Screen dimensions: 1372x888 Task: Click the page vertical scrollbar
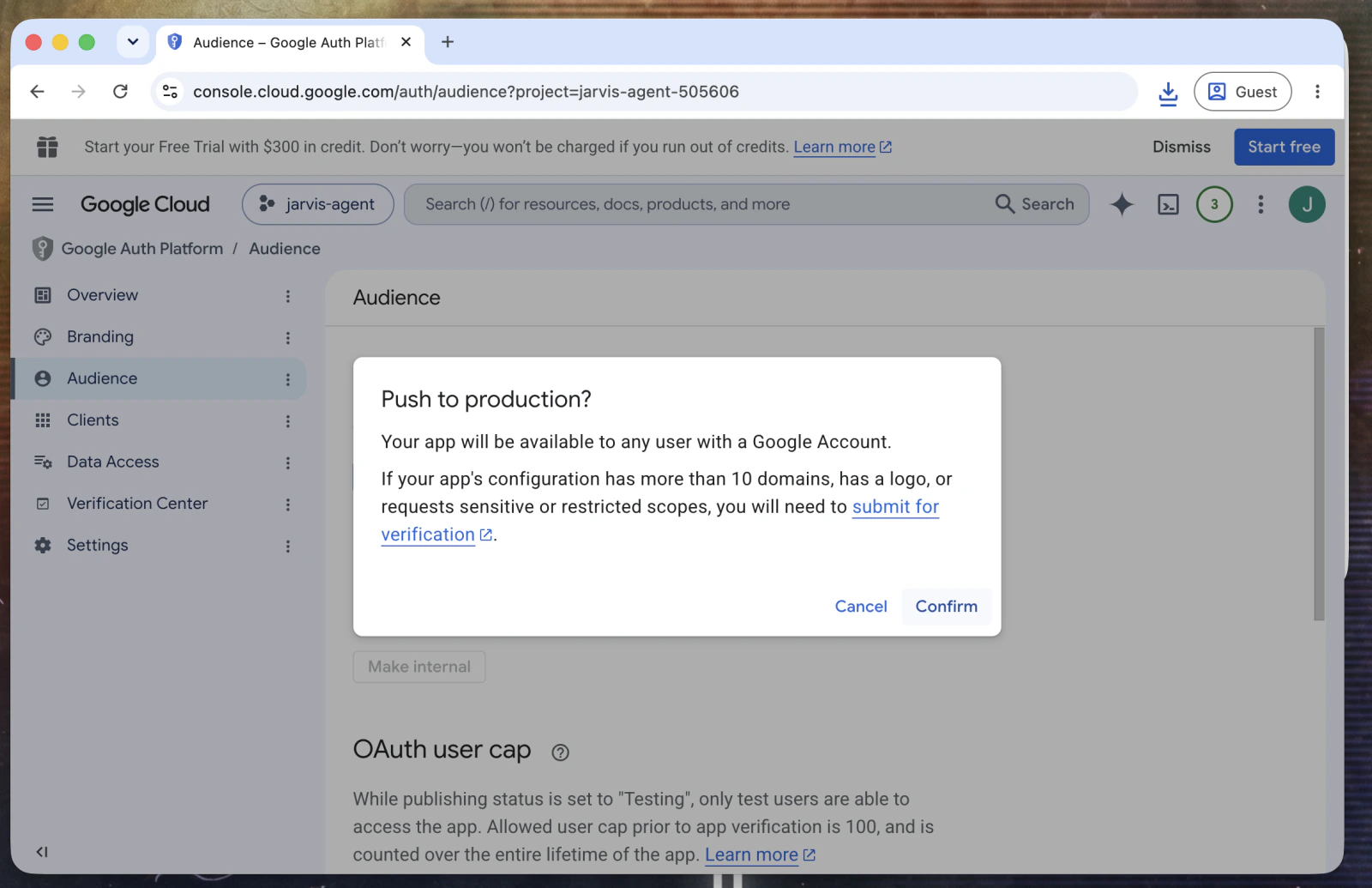click(1319, 474)
